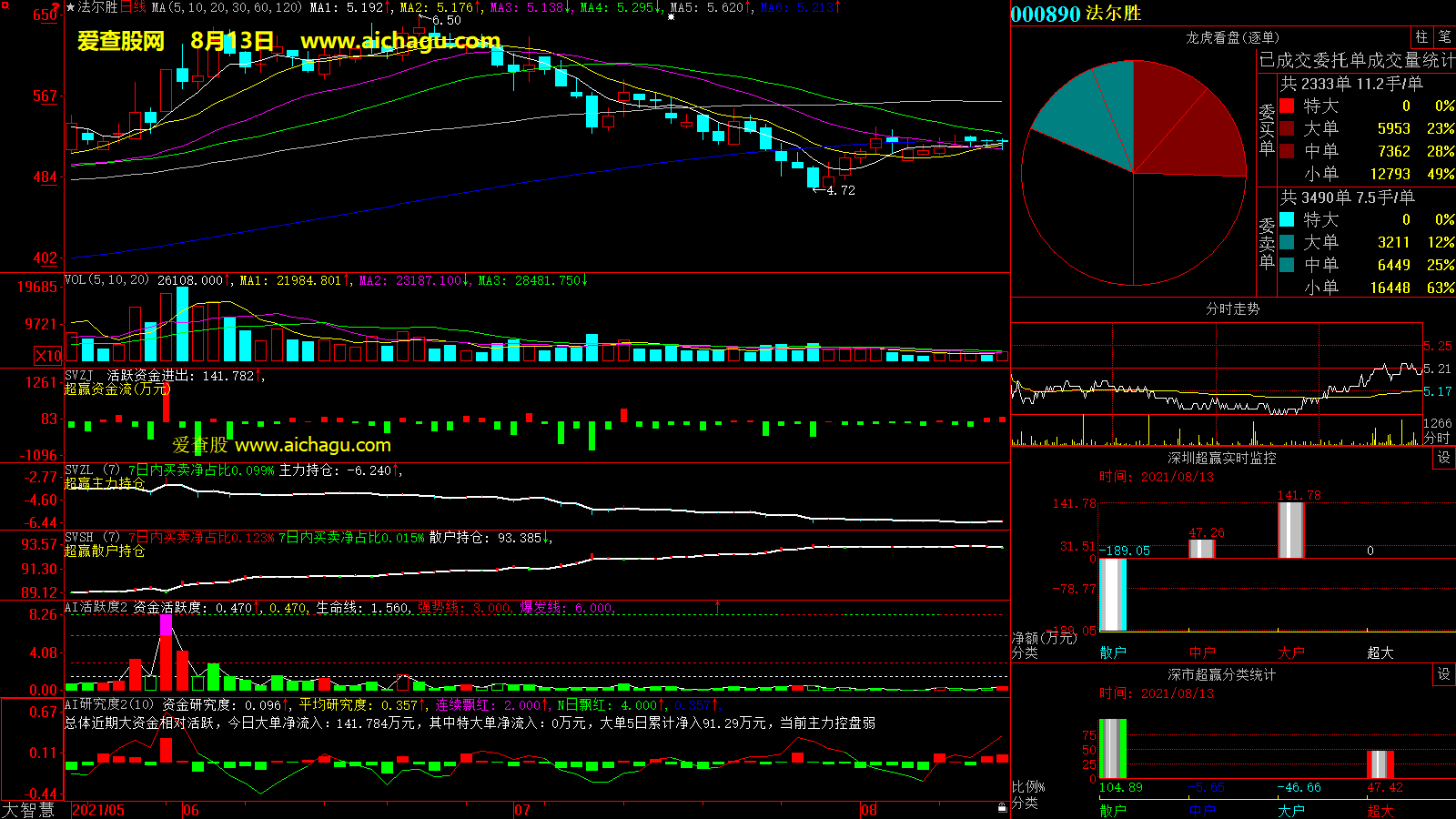Click the 日线 period label
The width and height of the screenshot is (1456, 819).
pos(133,7)
